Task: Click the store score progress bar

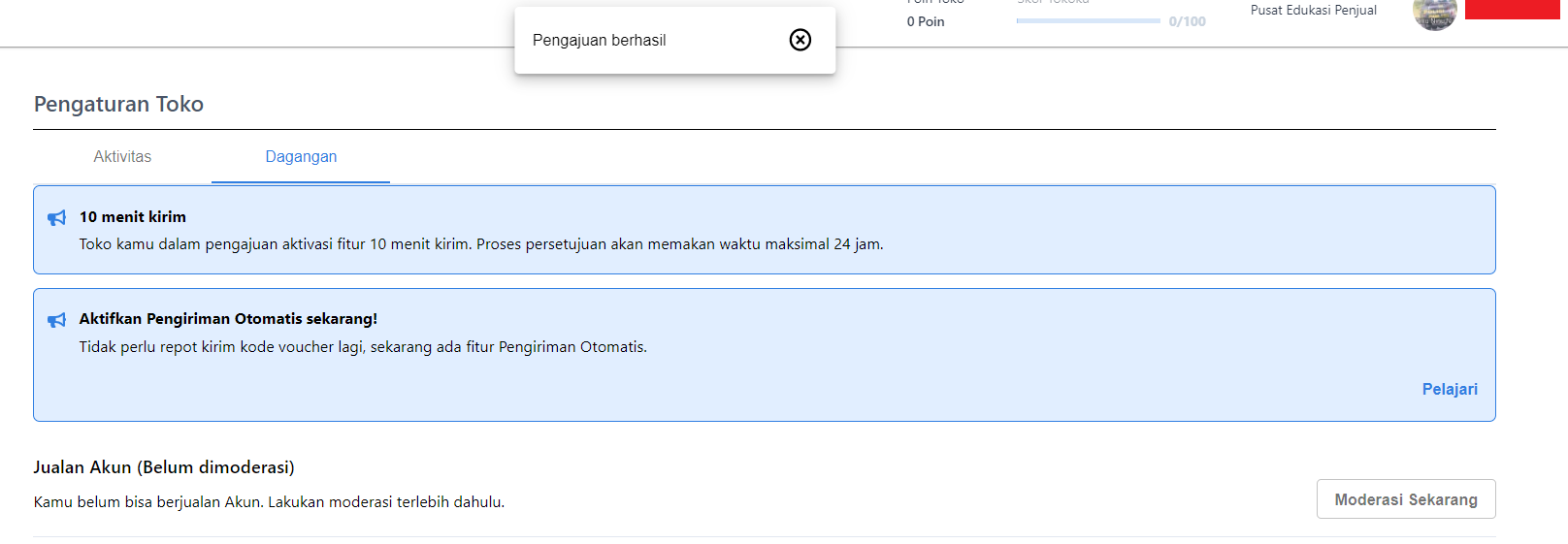Action: [x=1088, y=20]
